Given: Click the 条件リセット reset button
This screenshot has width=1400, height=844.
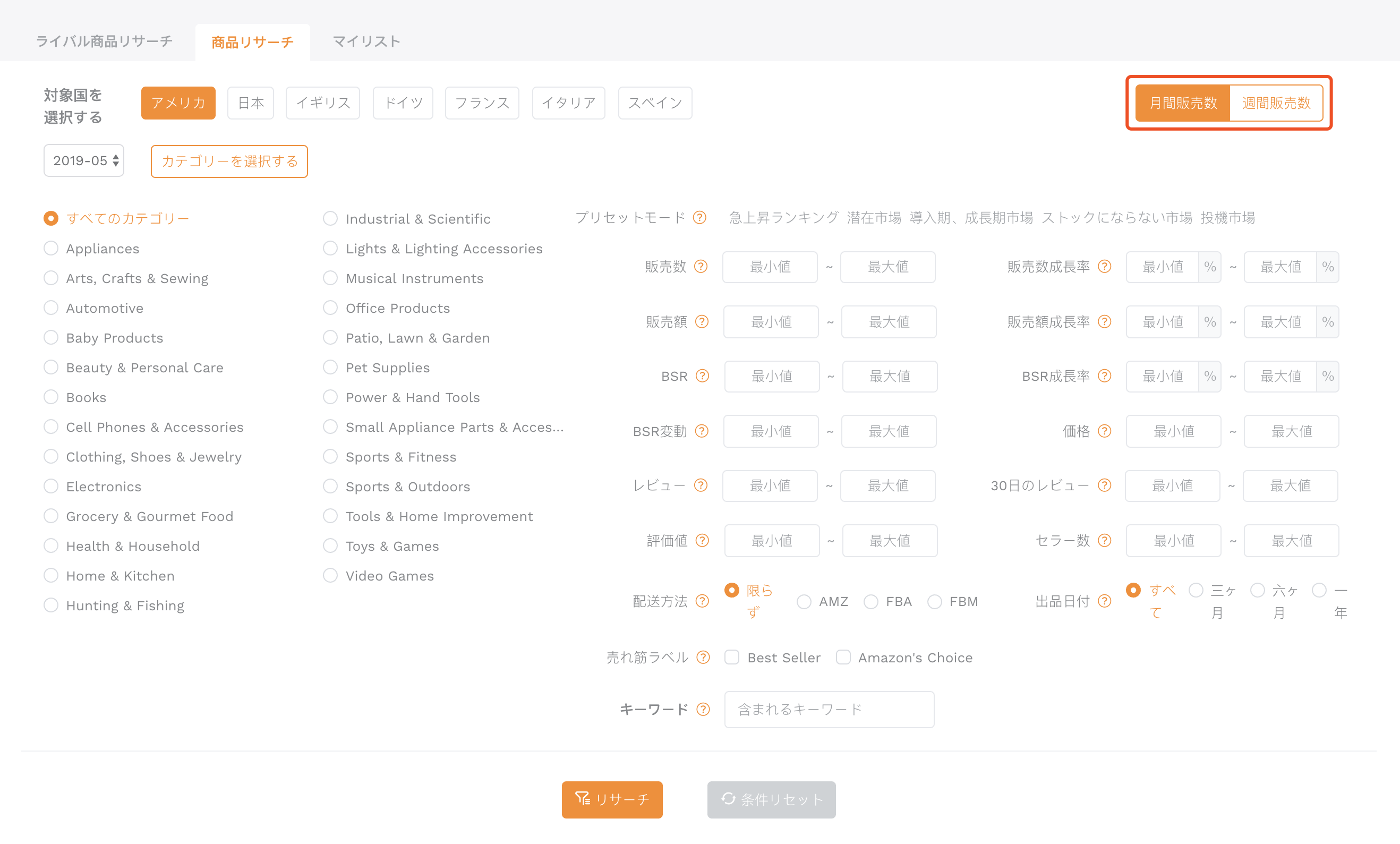Looking at the screenshot, I should point(772,800).
